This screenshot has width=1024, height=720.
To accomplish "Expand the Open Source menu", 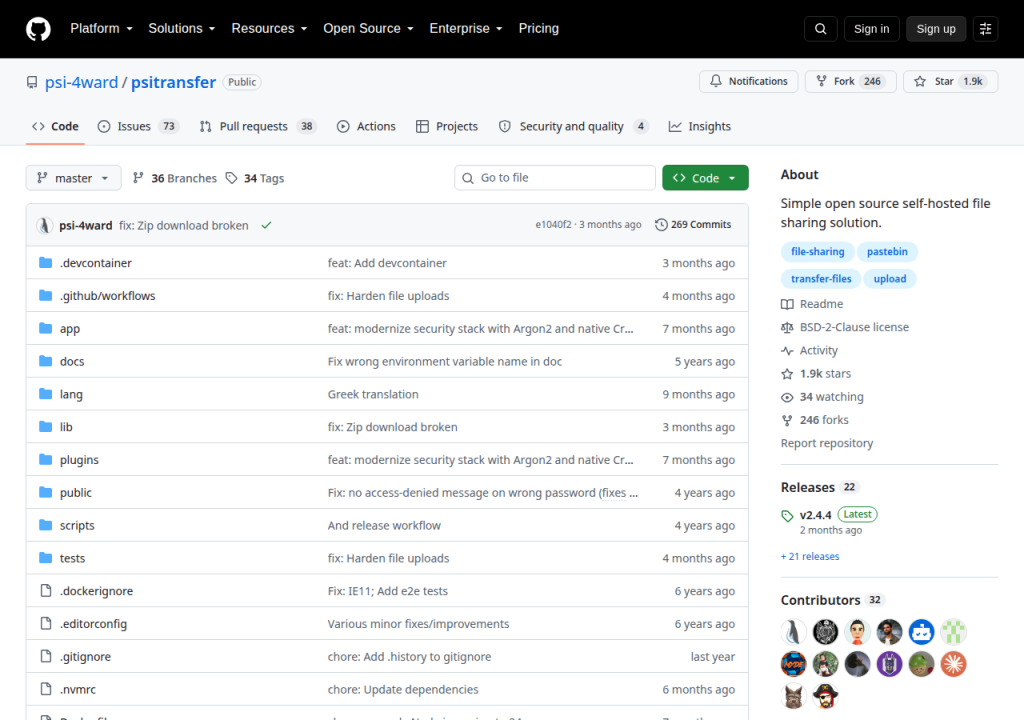I will 368,29.
